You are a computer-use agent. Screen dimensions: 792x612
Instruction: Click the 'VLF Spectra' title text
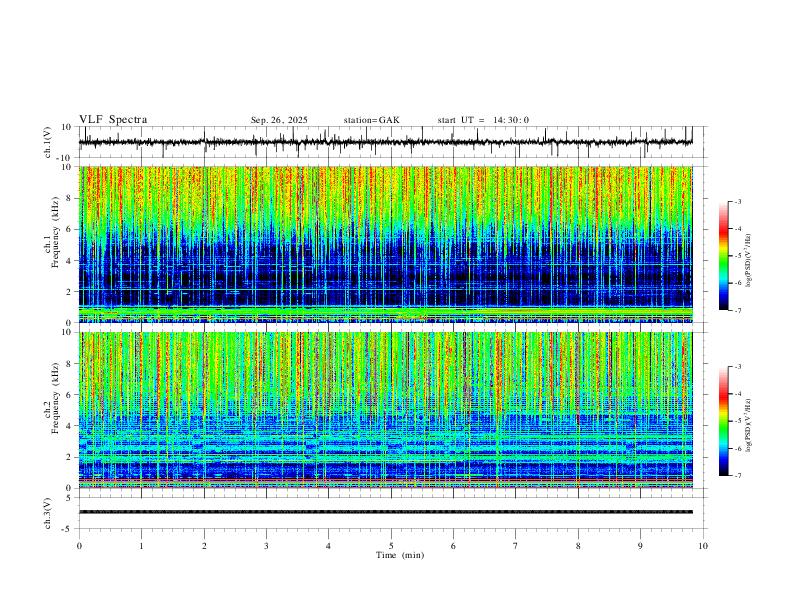click(x=113, y=120)
